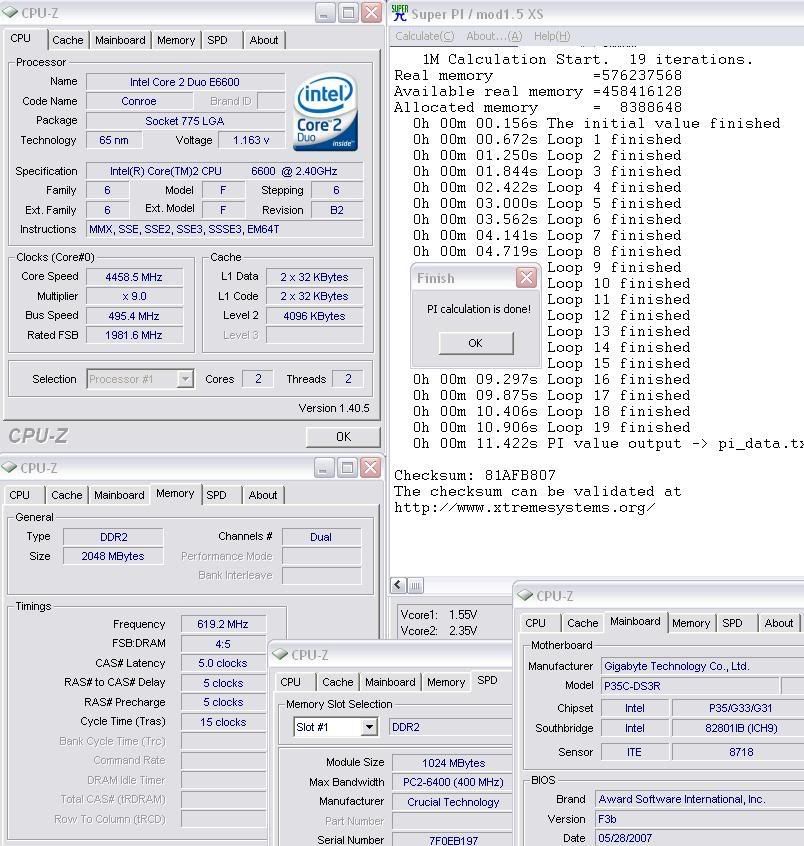Click the FSB:DRAM value 4:5
This screenshot has height=846, width=804.
(x=223, y=644)
